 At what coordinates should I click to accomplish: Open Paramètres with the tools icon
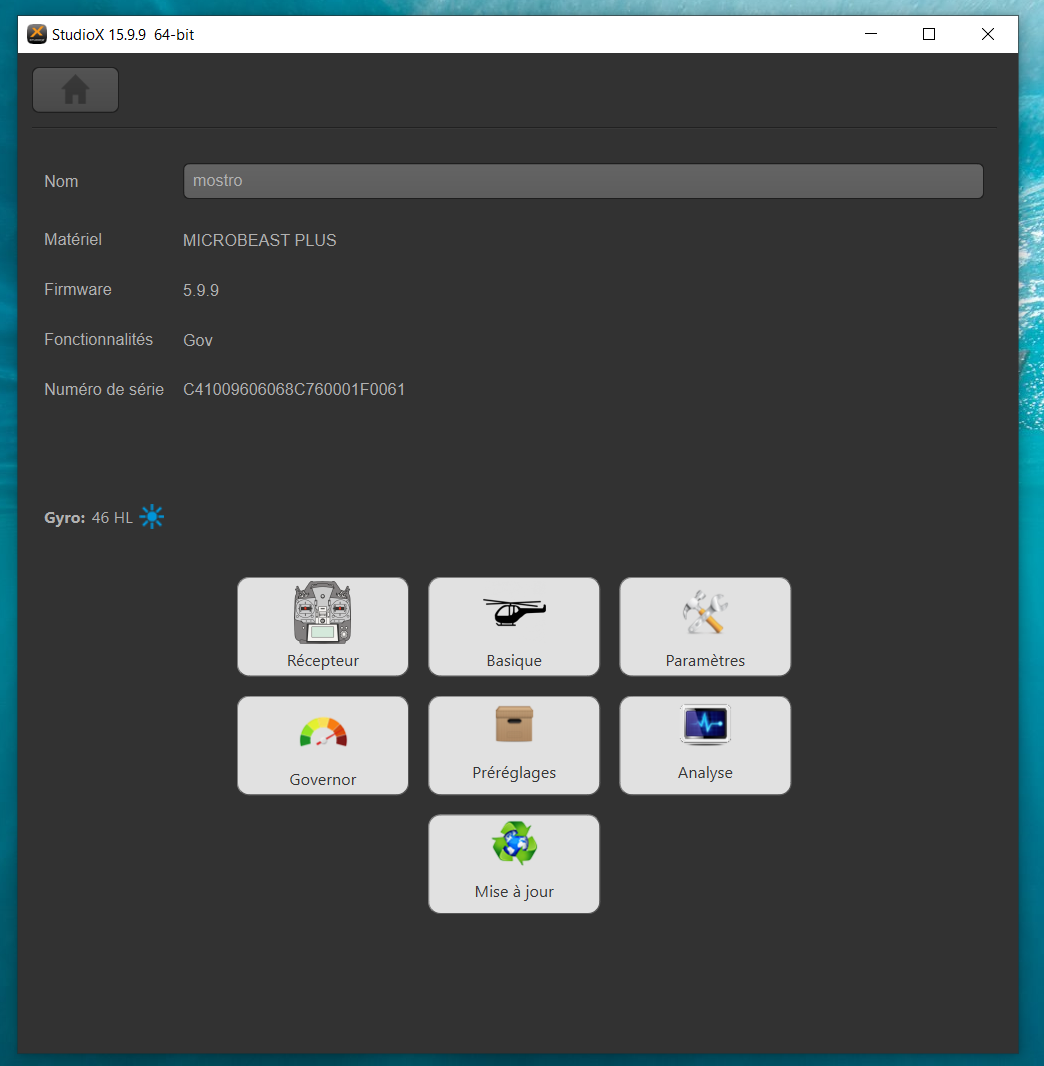(705, 627)
